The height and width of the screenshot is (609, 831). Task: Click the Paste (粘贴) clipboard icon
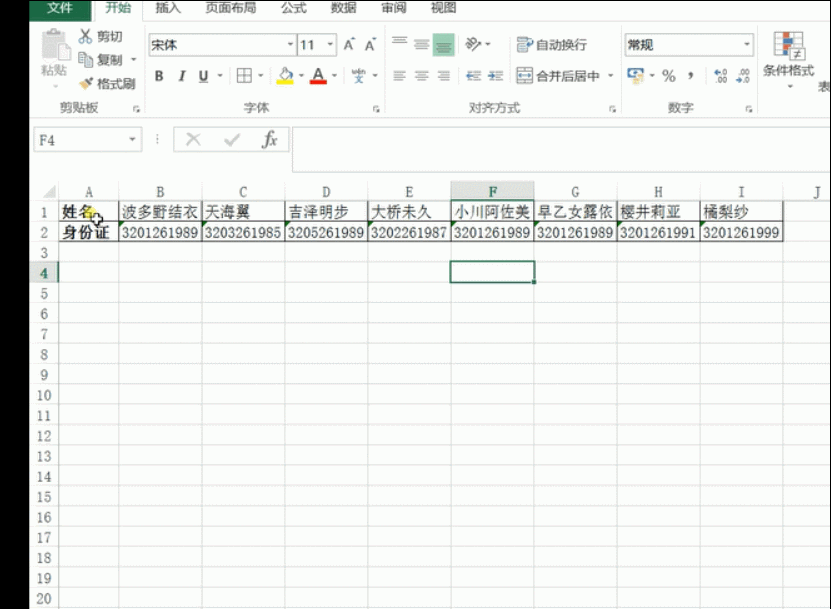click(54, 46)
